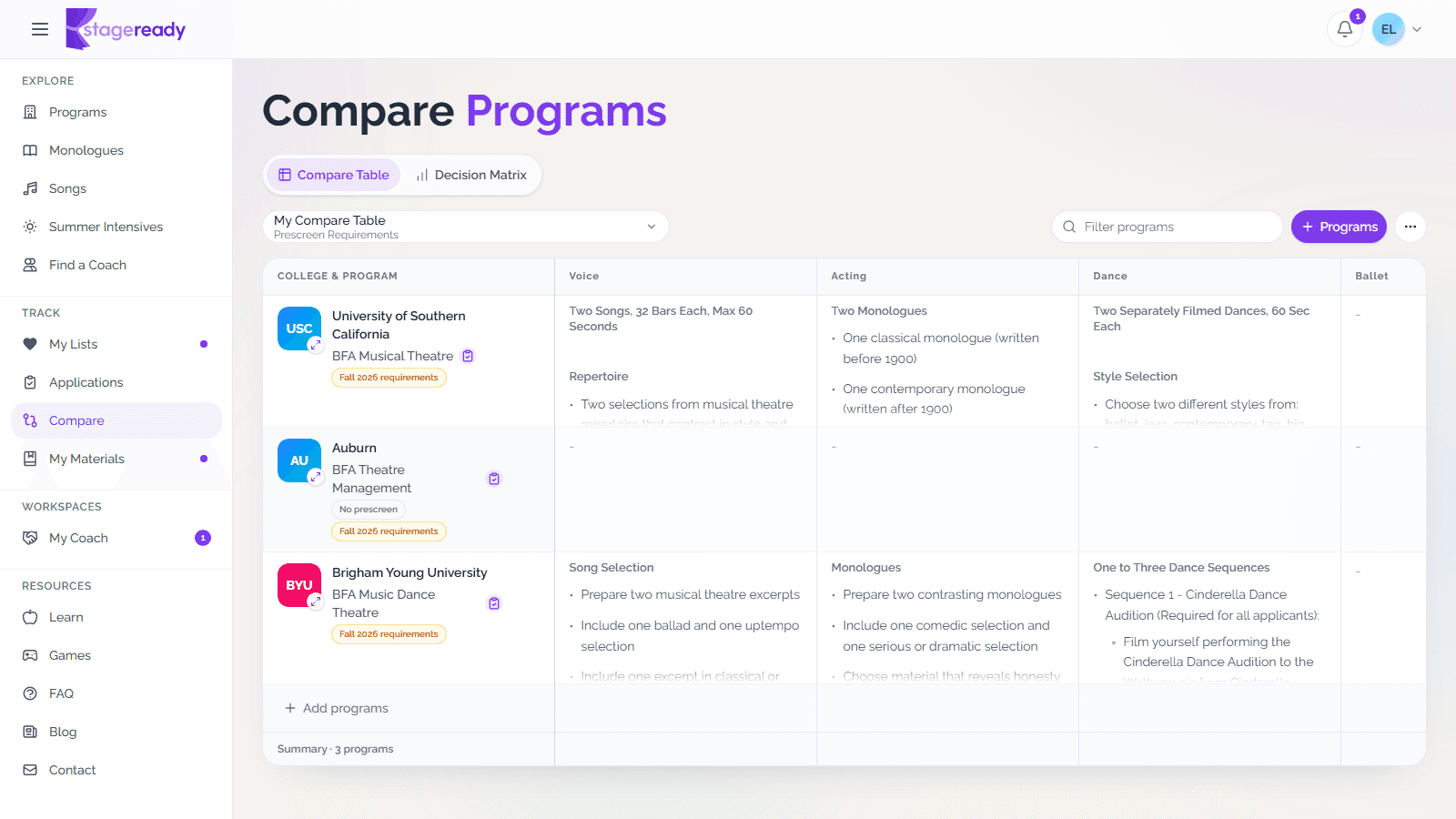1456x819 pixels.
Task: Click the clipboard icon beside Auburn BFA Theatre Management
Action: click(x=494, y=479)
